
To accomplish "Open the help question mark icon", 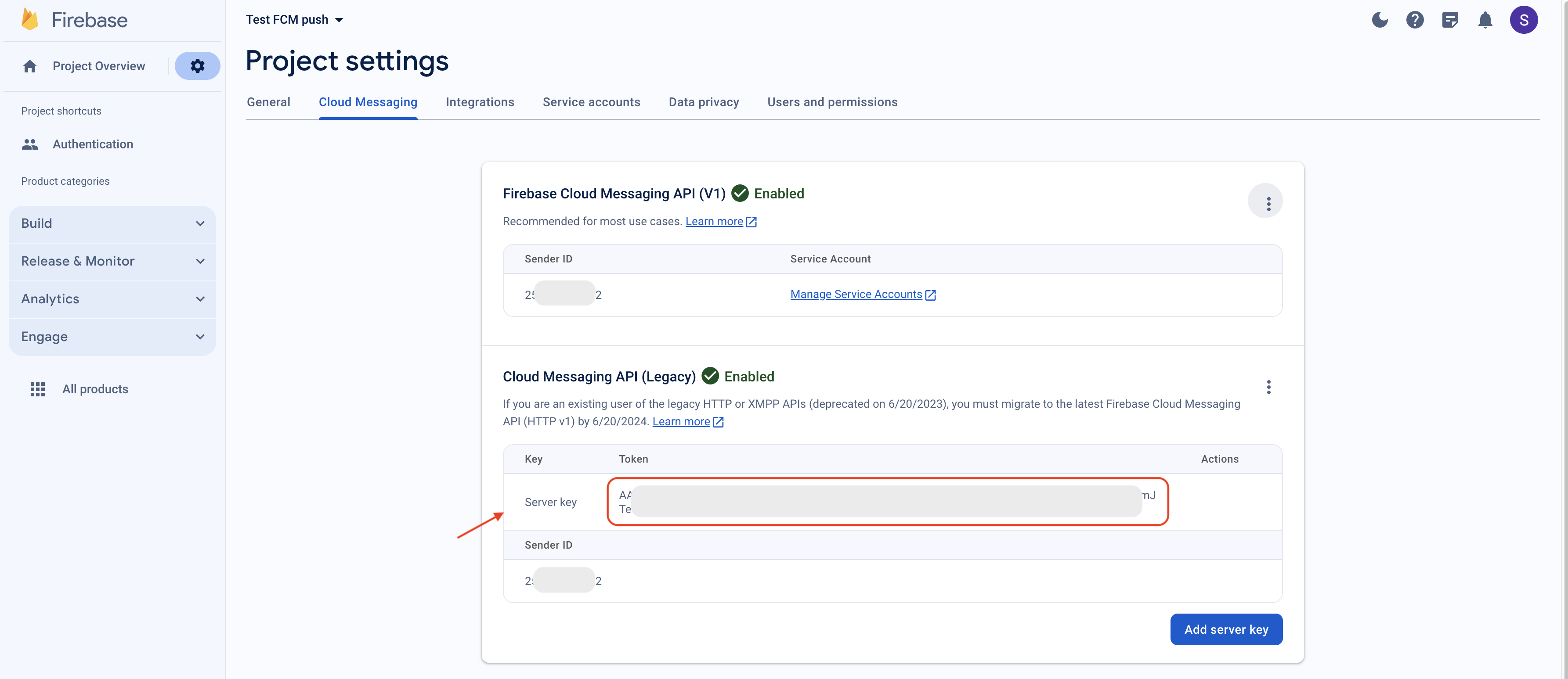I will 1415,19.
